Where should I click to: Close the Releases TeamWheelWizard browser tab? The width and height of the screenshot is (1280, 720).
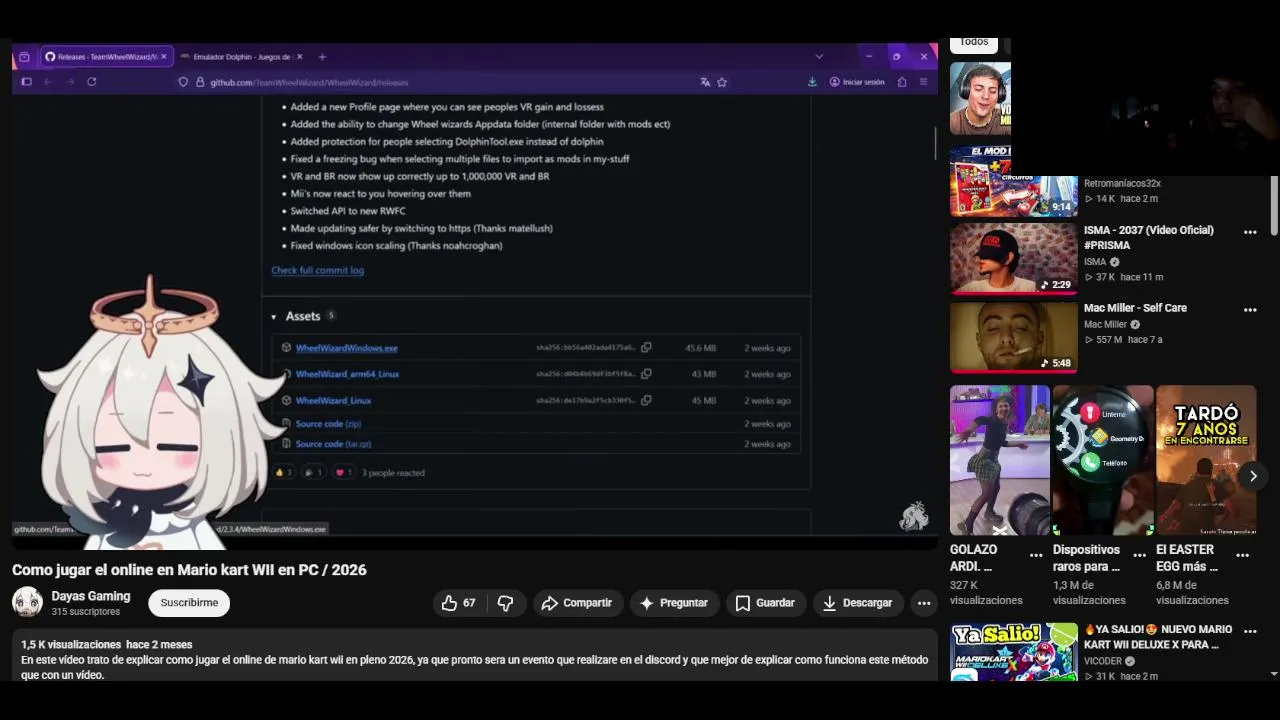pyautogui.click(x=164, y=57)
